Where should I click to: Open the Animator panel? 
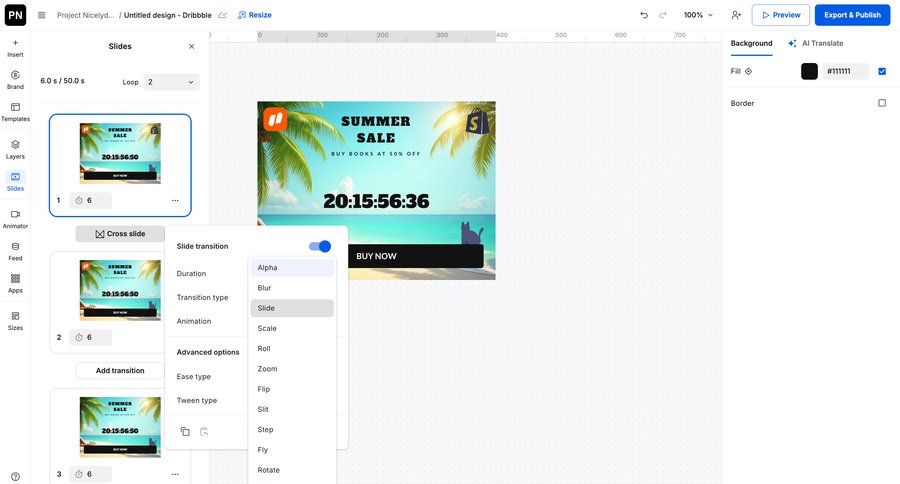(15, 219)
